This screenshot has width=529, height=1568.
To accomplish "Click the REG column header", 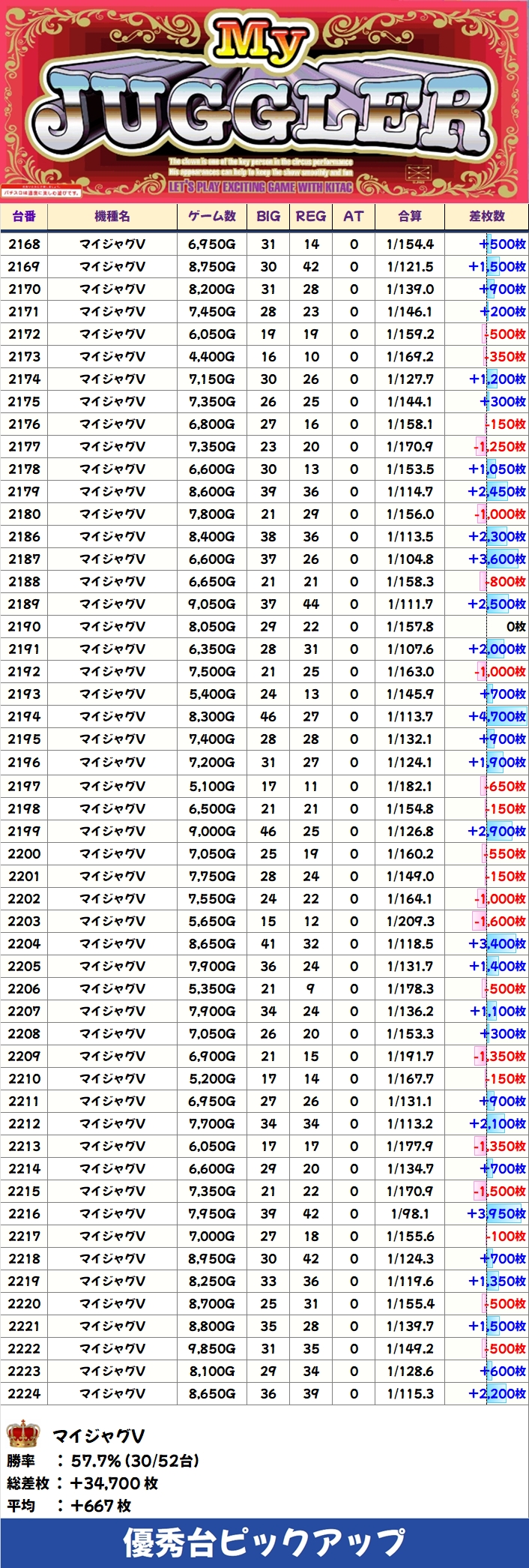I will click(311, 216).
